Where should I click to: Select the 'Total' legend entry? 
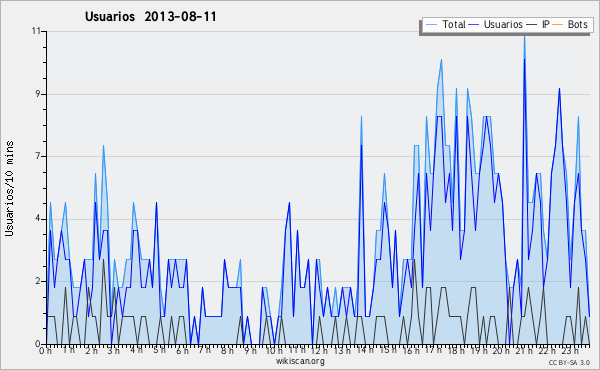click(x=445, y=24)
